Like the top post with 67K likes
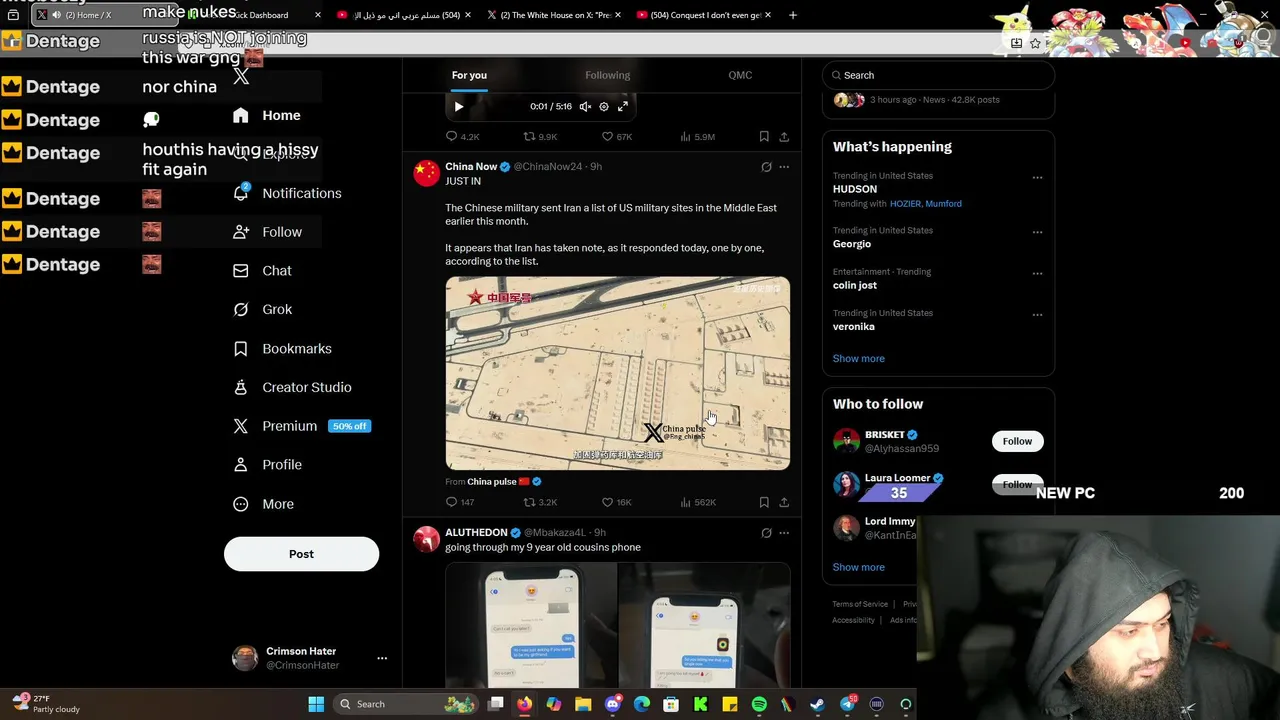The width and height of the screenshot is (1280, 720). (x=616, y=136)
